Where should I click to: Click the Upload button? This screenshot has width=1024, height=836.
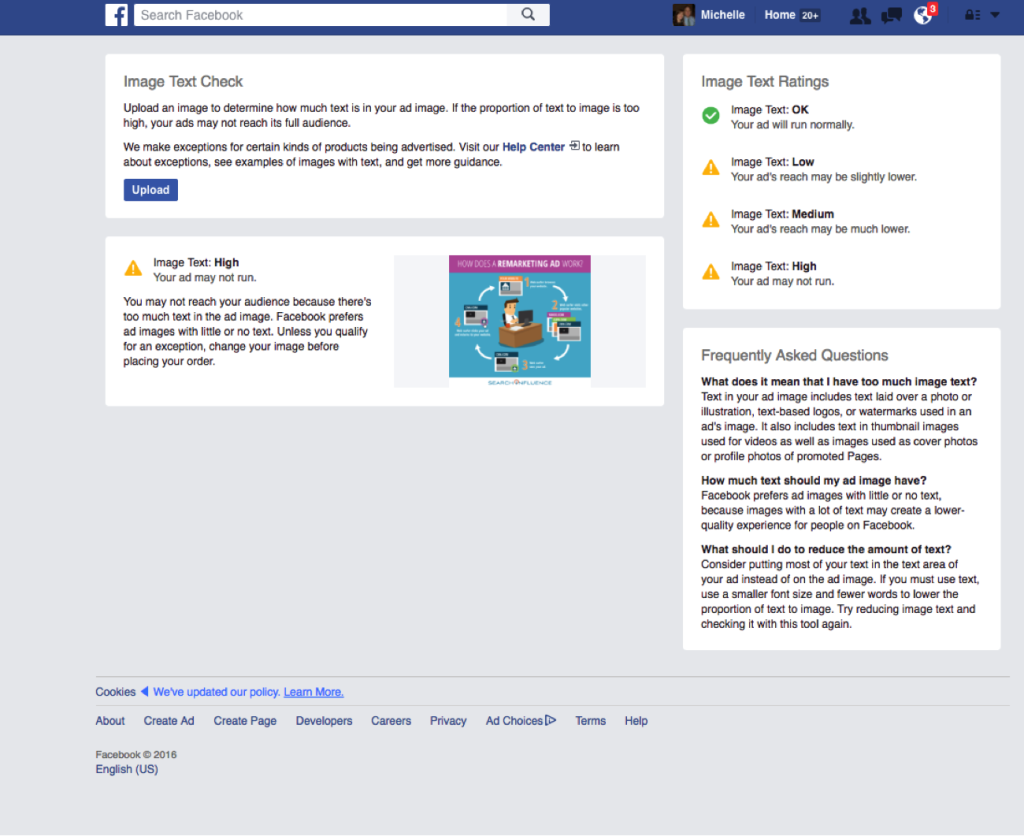(x=150, y=189)
